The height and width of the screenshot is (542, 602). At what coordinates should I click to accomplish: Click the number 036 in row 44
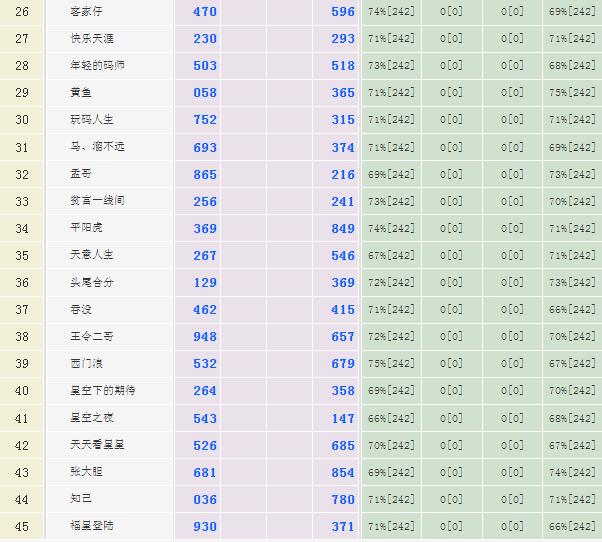point(204,499)
